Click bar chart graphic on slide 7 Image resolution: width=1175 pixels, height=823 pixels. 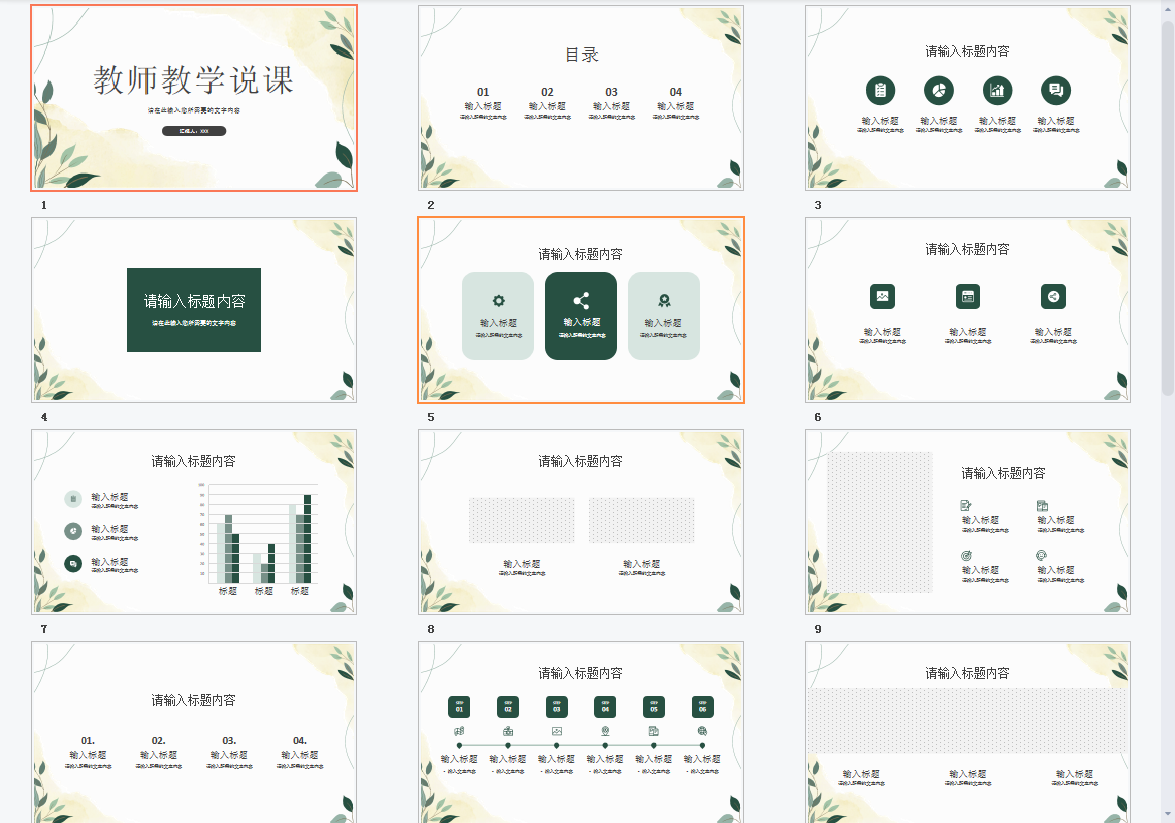(258, 539)
